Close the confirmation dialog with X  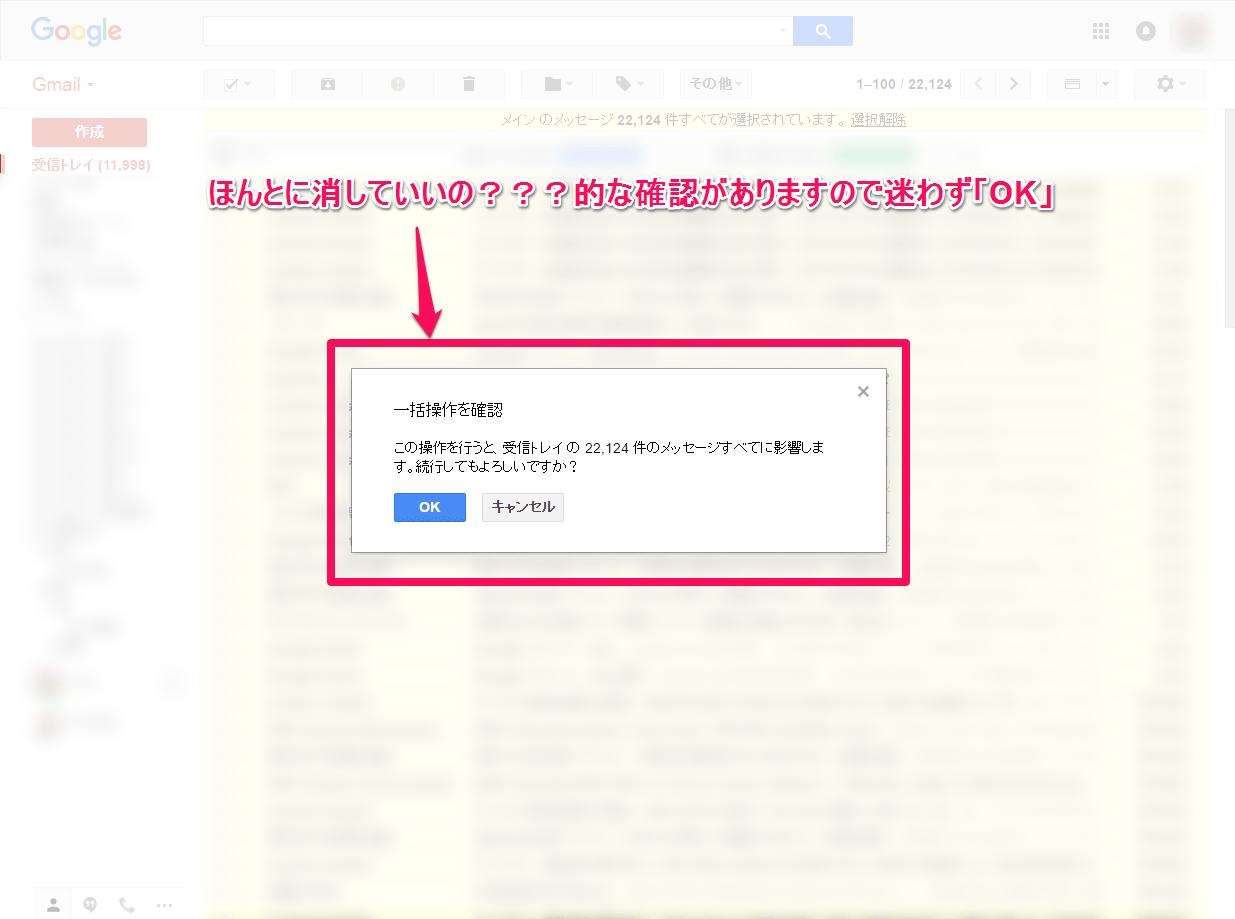coord(863,392)
